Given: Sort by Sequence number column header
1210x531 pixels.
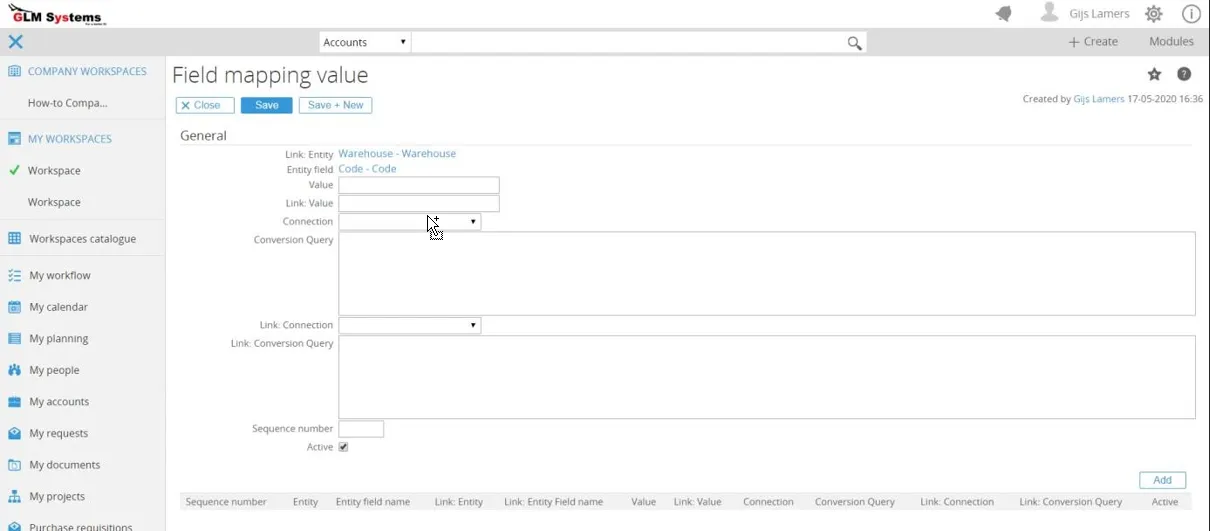Looking at the screenshot, I should click(226, 502).
